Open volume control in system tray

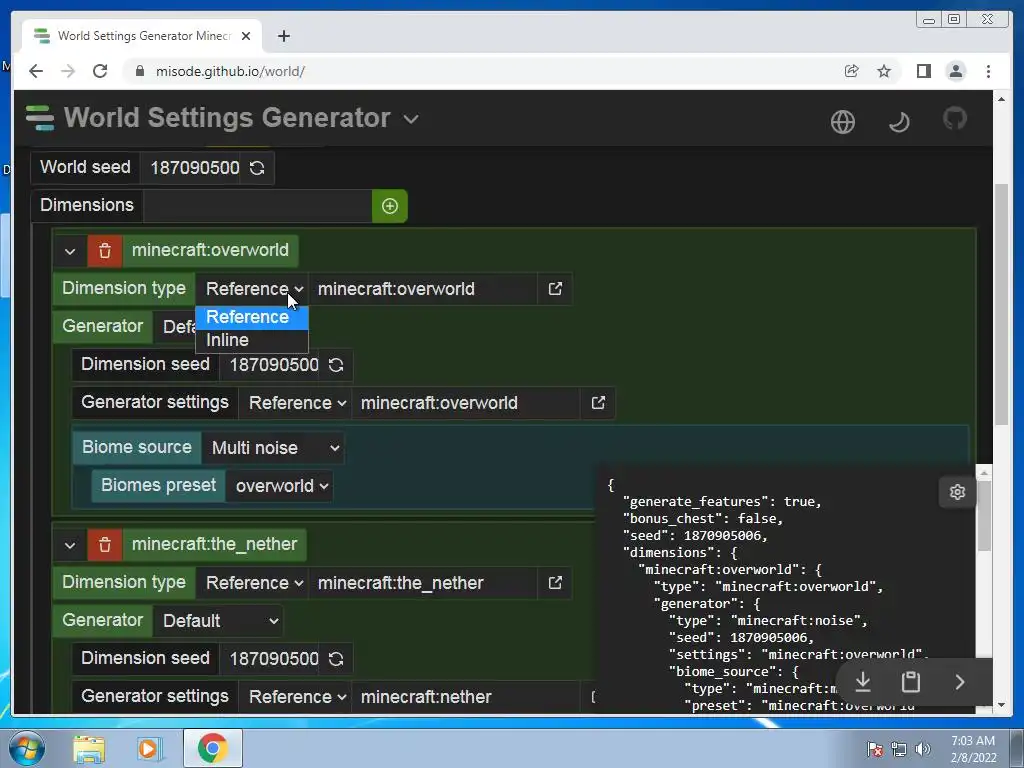922,749
